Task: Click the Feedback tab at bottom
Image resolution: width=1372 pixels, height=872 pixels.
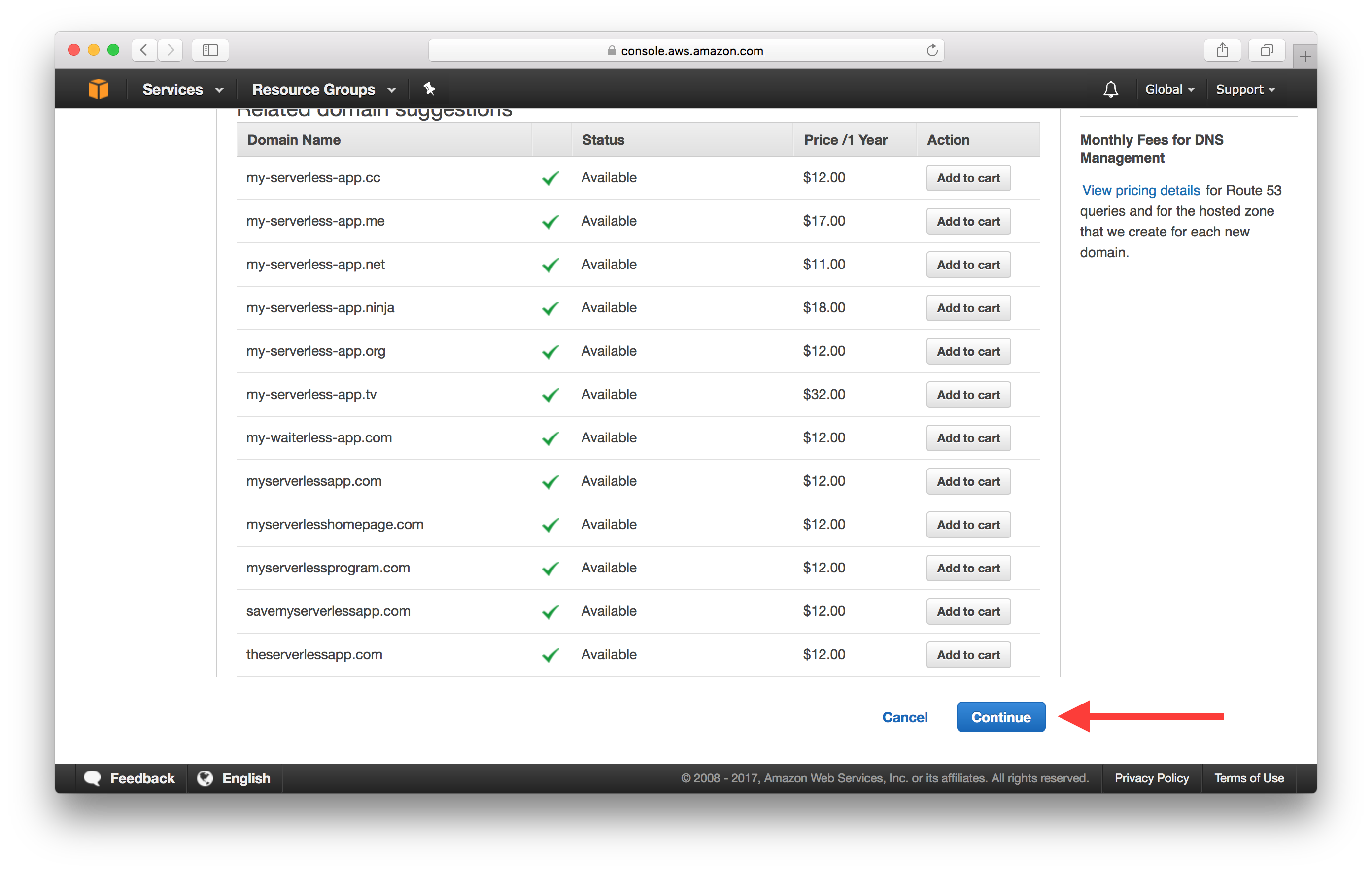Action: (x=130, y=778)
